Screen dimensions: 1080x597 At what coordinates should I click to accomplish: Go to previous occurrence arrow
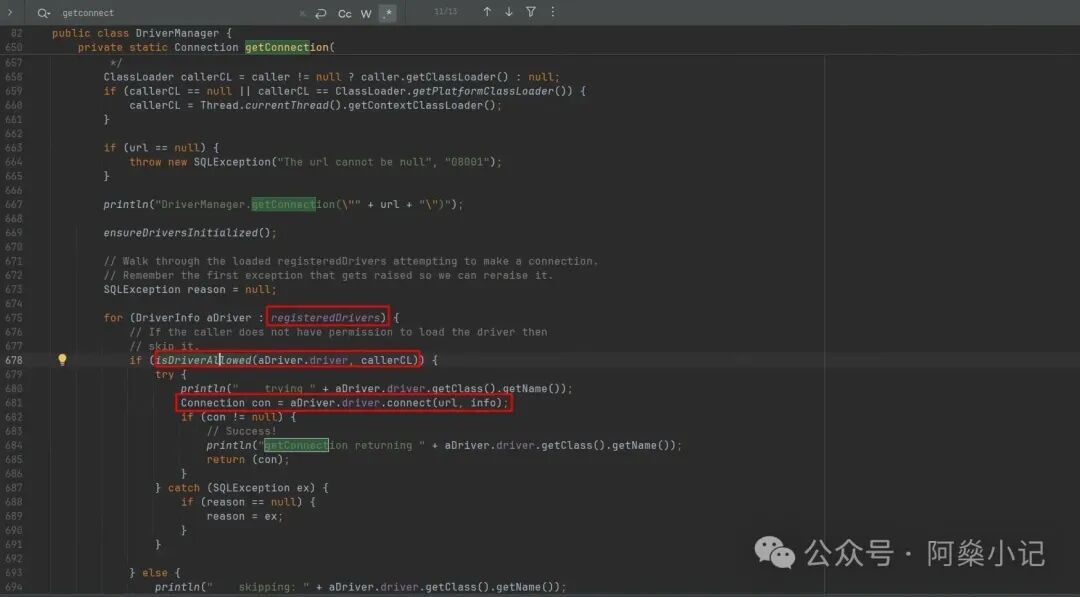point(487,12)
